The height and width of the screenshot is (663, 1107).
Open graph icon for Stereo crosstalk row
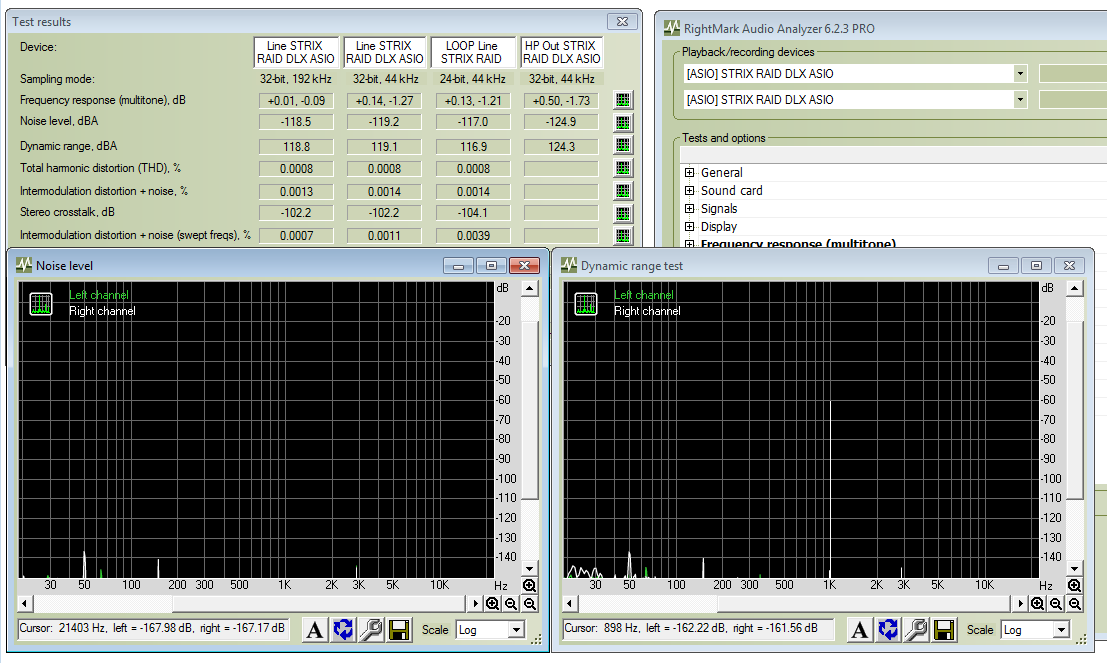coord(623,213)
